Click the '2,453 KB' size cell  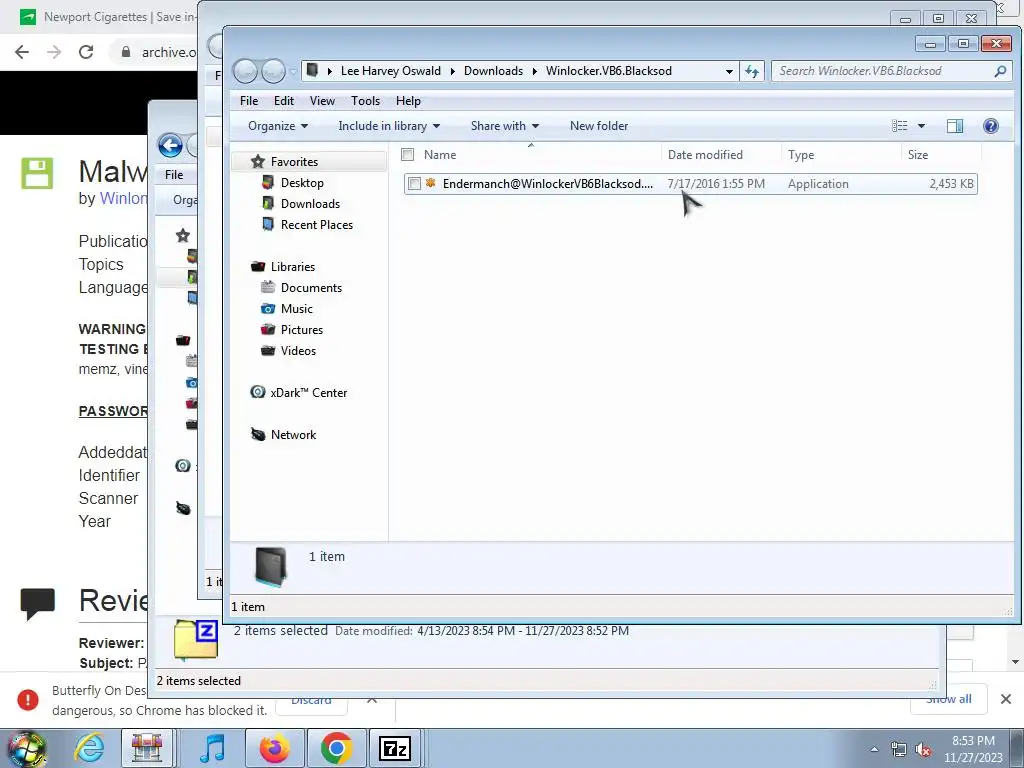tap(952, 184)
